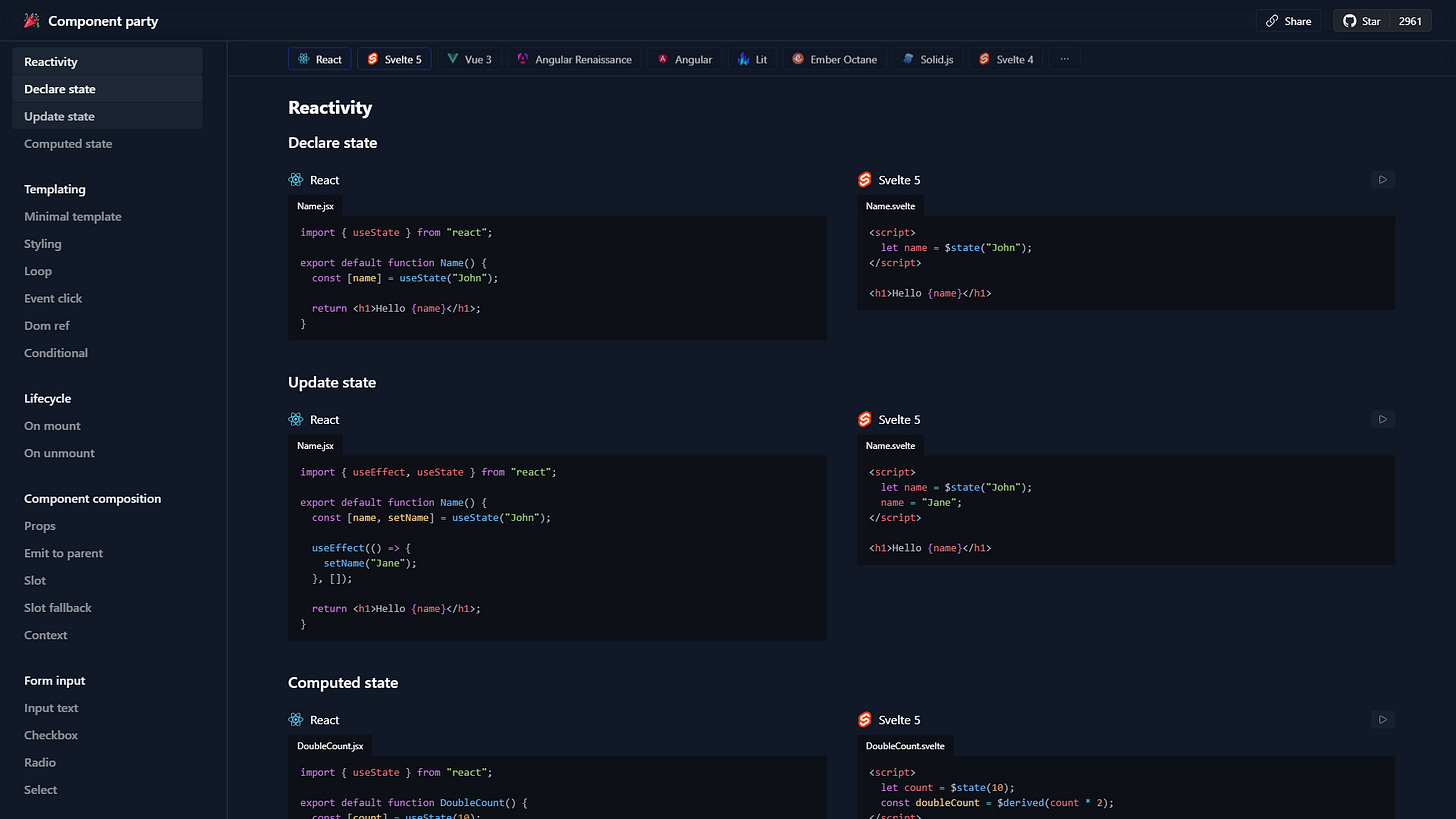Select the Name.svelte tab under Declare state
This screenshot has width=1456, height=819.
coord(890,206)
